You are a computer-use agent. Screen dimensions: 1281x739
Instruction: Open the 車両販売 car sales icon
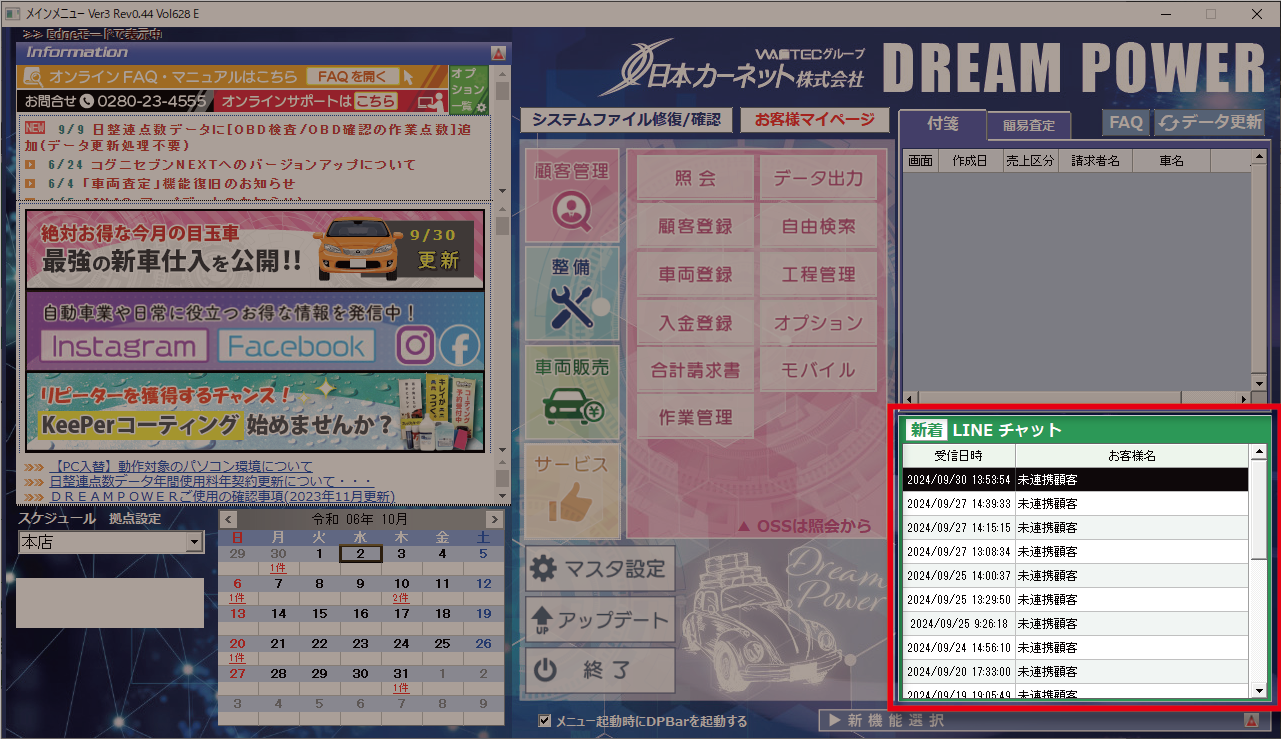[572, 391]
